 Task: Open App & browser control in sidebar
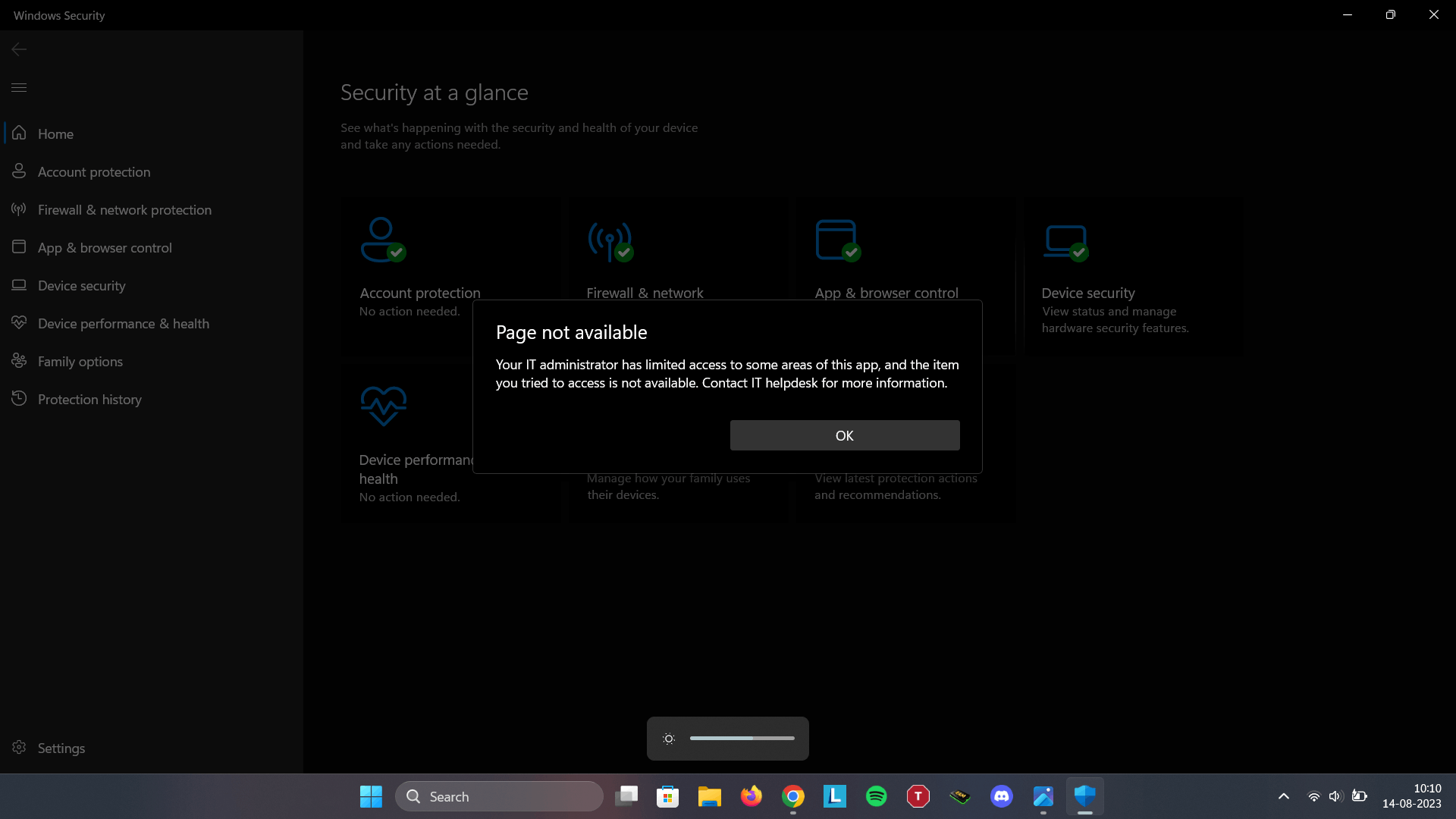[x=152, y=247]
